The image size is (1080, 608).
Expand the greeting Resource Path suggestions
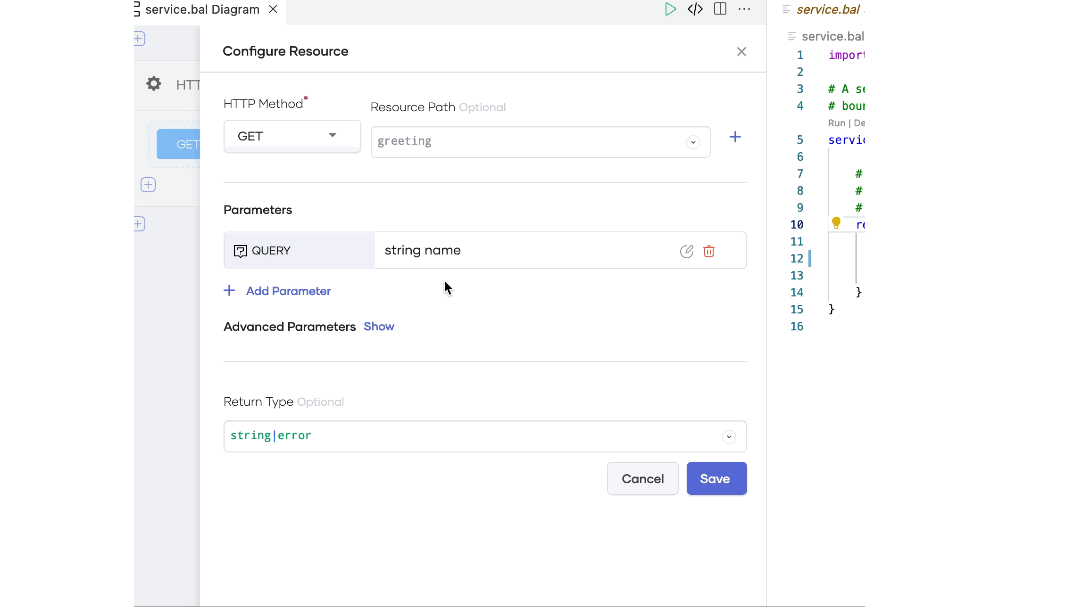[693, 142]
